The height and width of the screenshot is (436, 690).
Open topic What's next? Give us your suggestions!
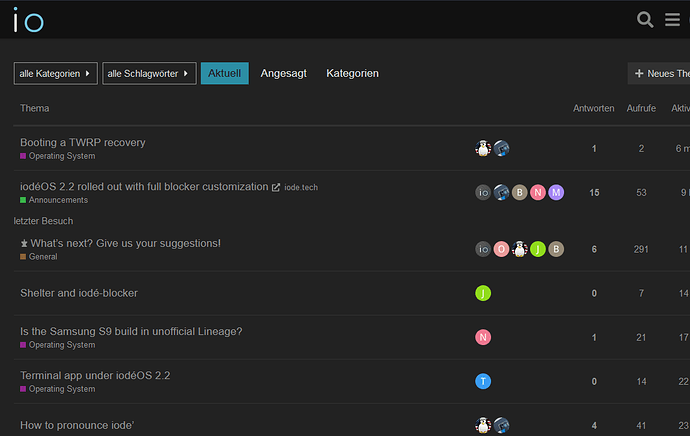click(125, 243)
